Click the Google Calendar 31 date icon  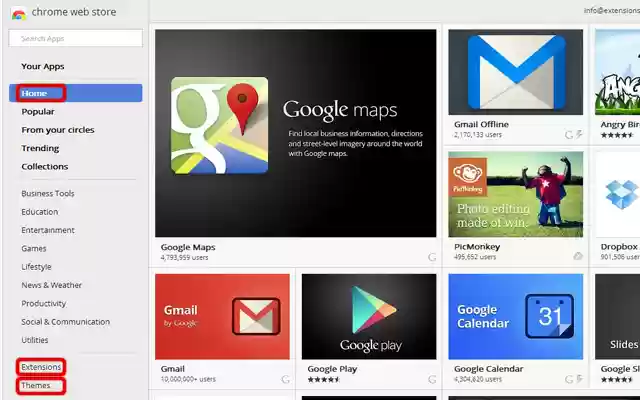(549, 316)
